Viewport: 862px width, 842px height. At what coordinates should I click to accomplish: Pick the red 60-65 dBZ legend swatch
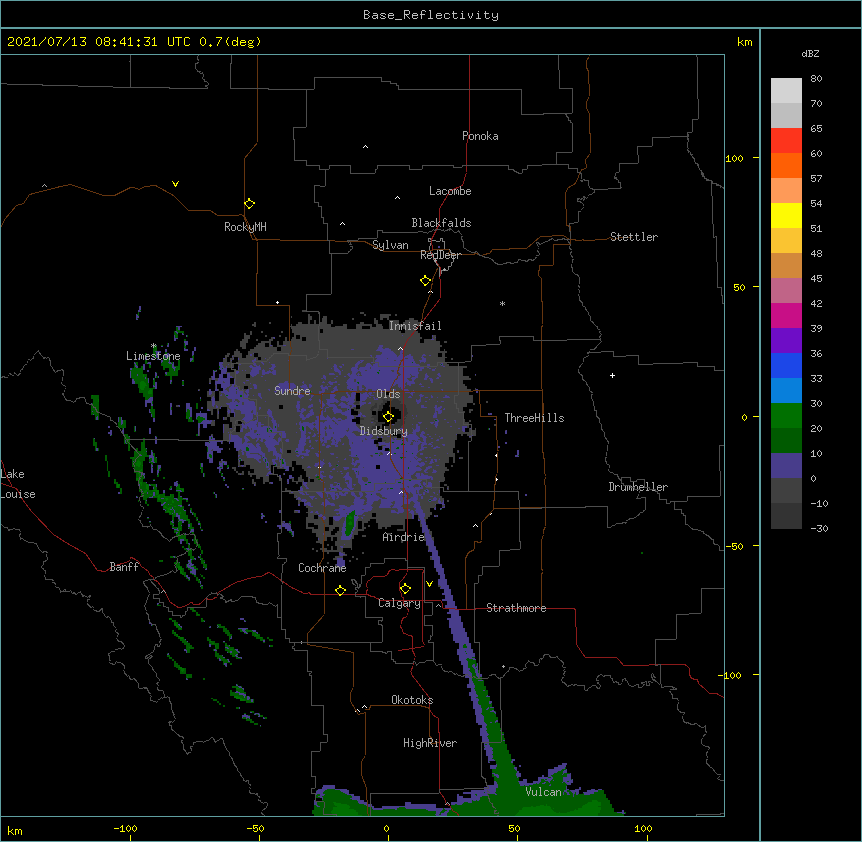pos(786,141)
